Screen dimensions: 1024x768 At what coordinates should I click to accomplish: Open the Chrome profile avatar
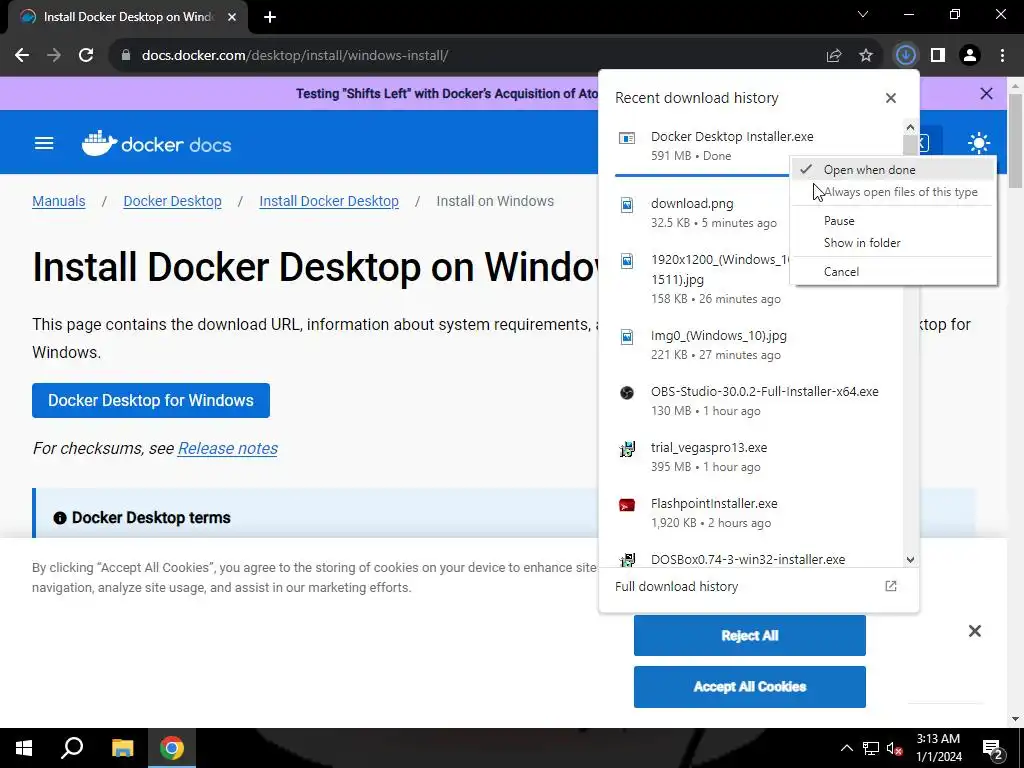pos(970,56)
